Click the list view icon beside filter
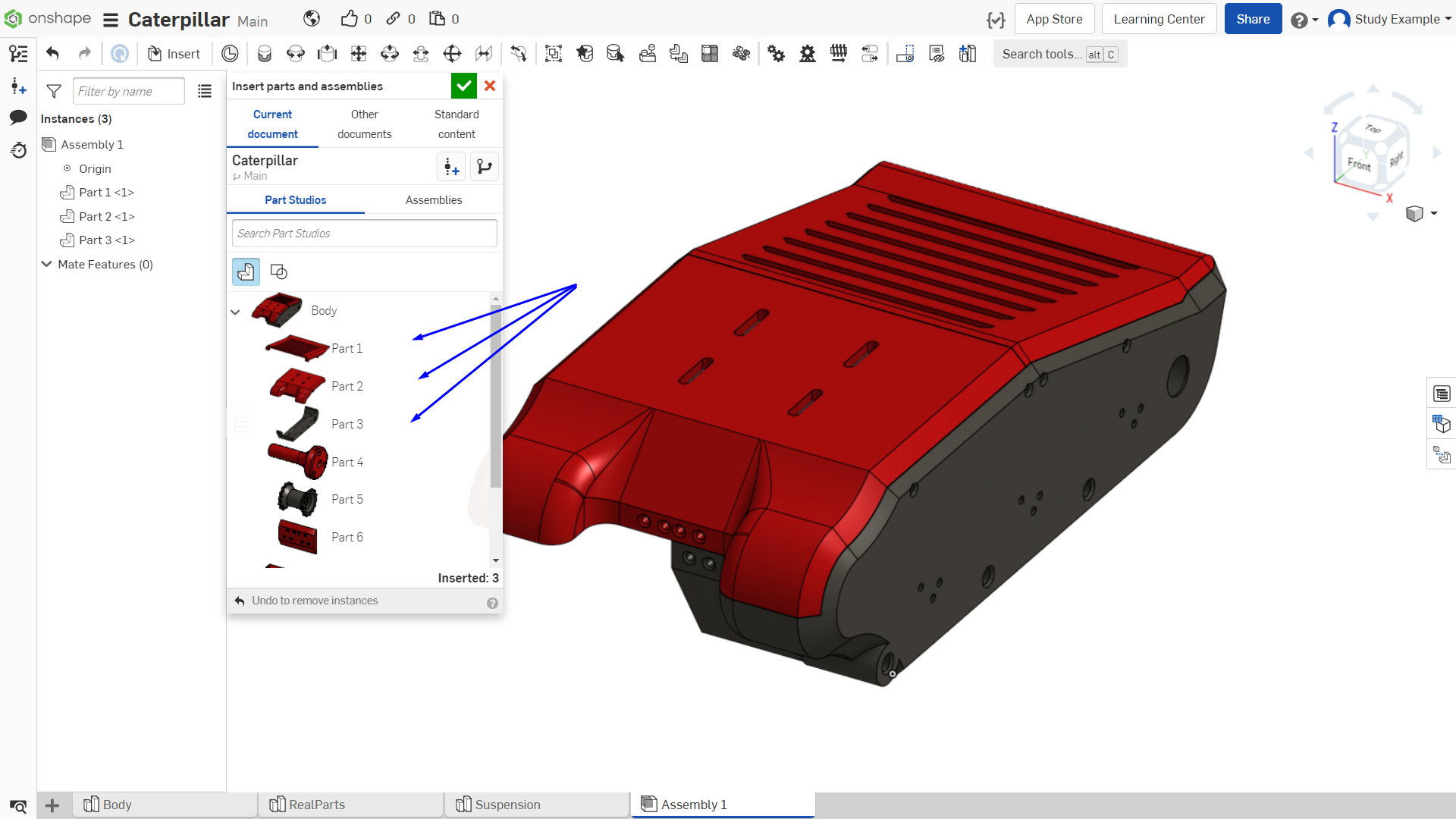 [x=205, y=92]
